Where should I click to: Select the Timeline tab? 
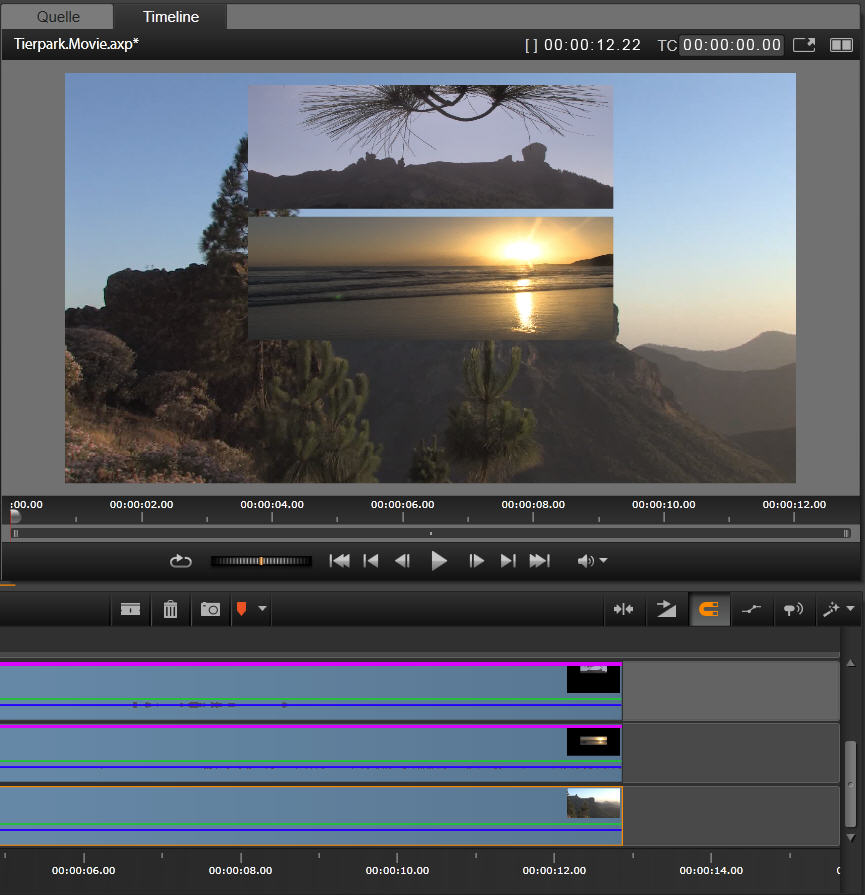(x=170, y=17)
